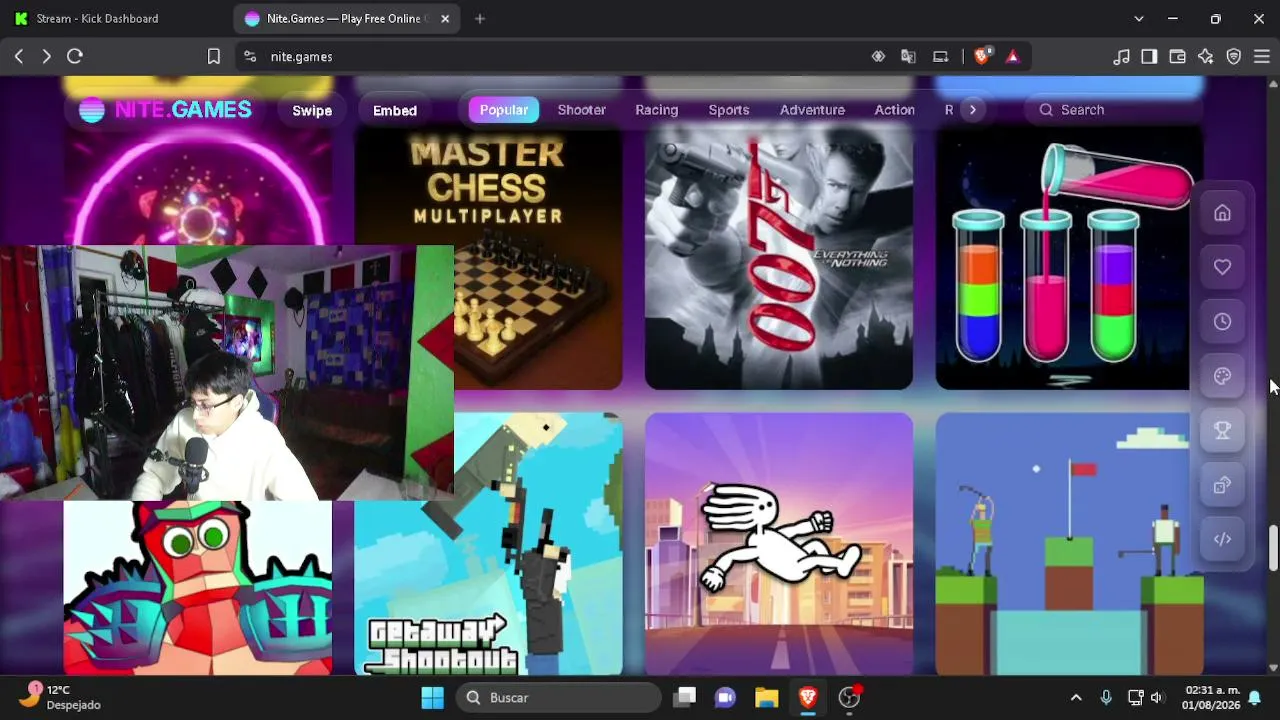Show recently played via the clock icon
1280x720 pixels.
[1222, 322]
